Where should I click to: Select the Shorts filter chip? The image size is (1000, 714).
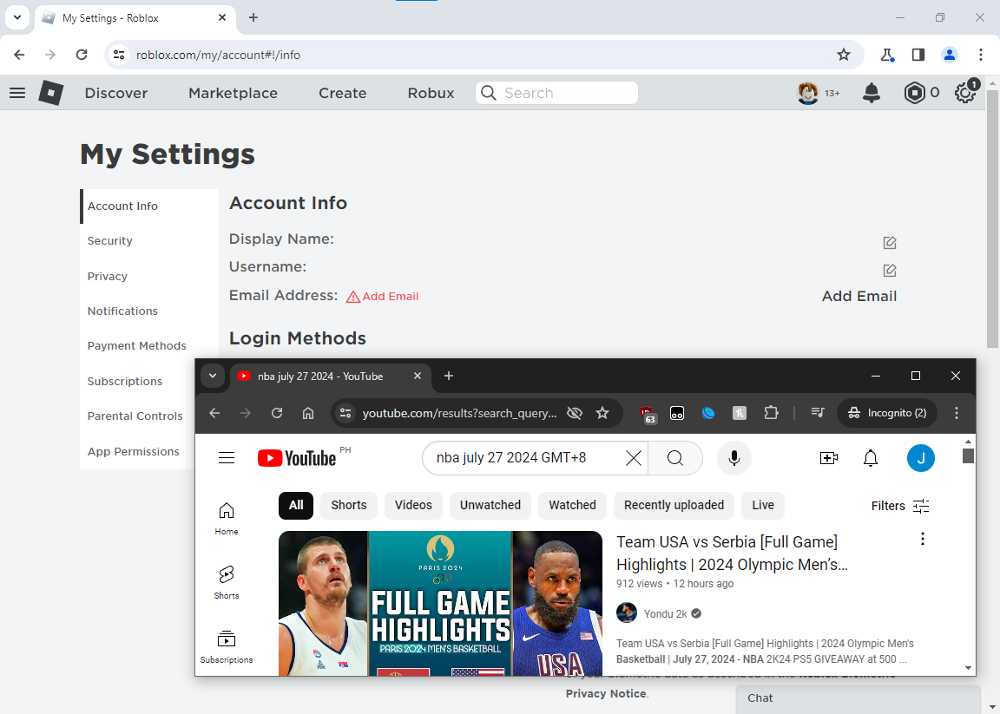(349, 505)
